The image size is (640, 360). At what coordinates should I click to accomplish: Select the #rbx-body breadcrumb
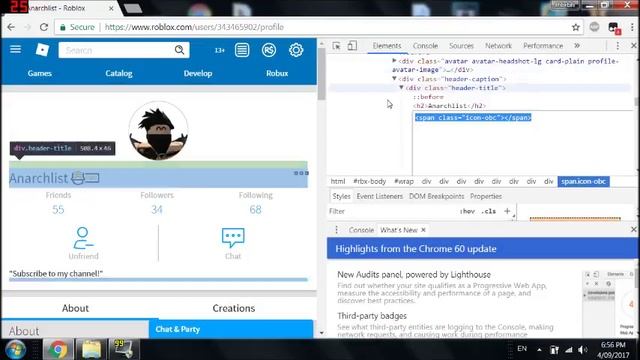[369, 181]
